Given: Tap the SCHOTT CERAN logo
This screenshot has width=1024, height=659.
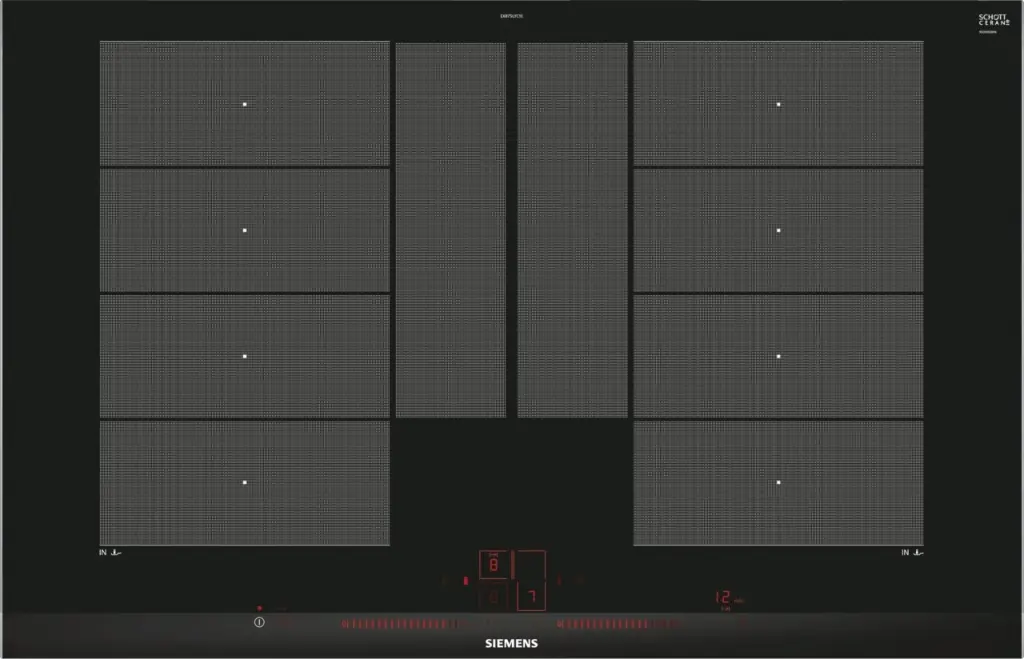Looking at the screenshot, I should pos(993,20).
